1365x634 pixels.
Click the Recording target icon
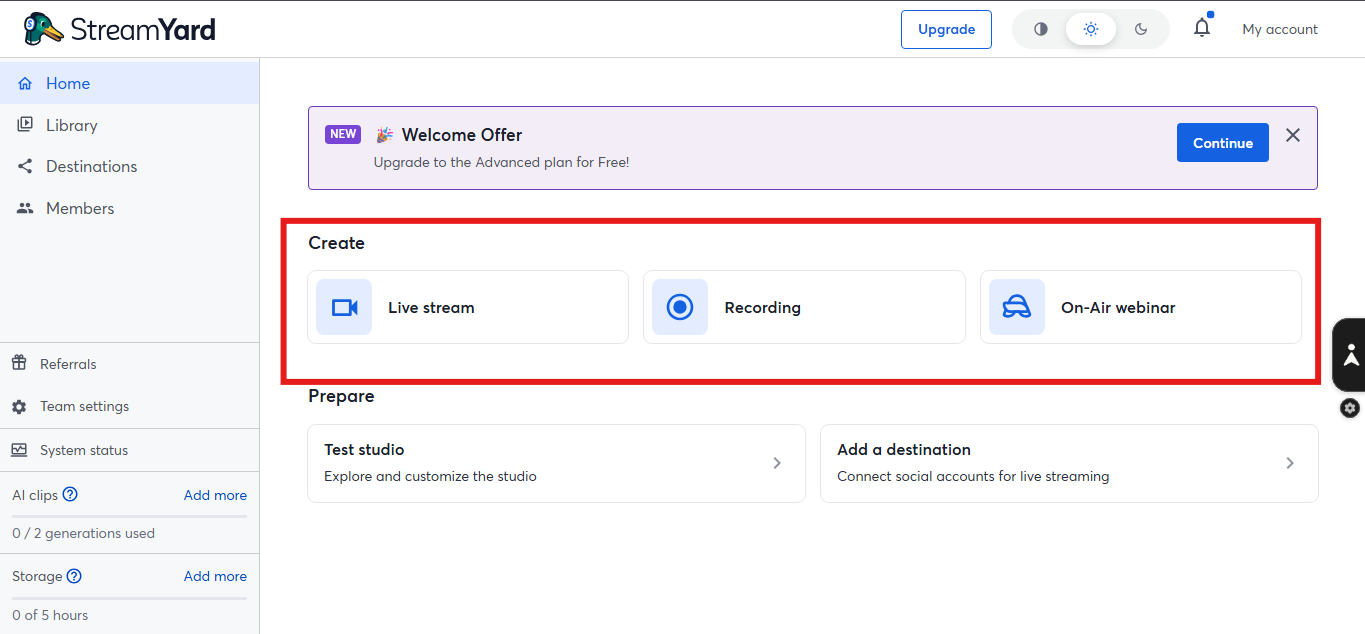click(679, 307)
